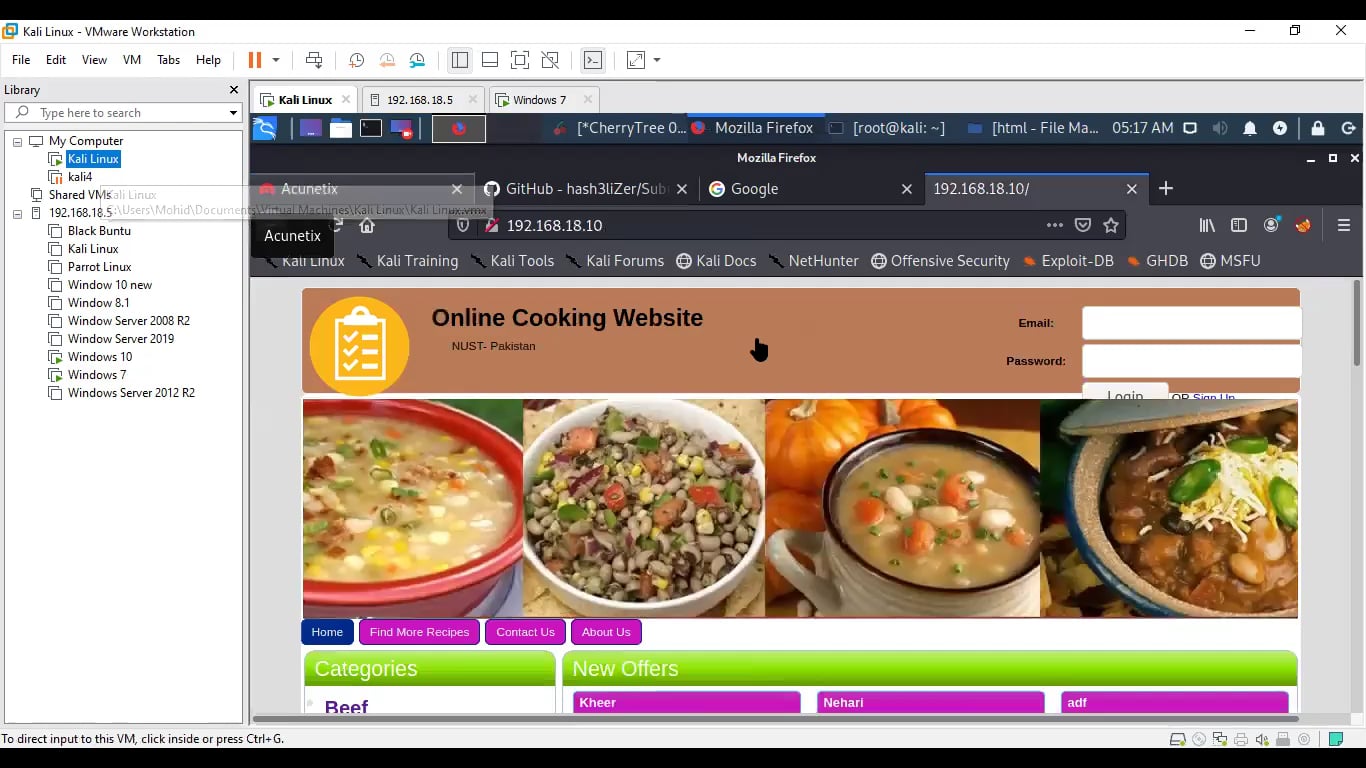The width and height of the screenshot is (1366, 768).
Task: Select the GitHub hash3liZer Firefox tab
Action: [586, 188]
